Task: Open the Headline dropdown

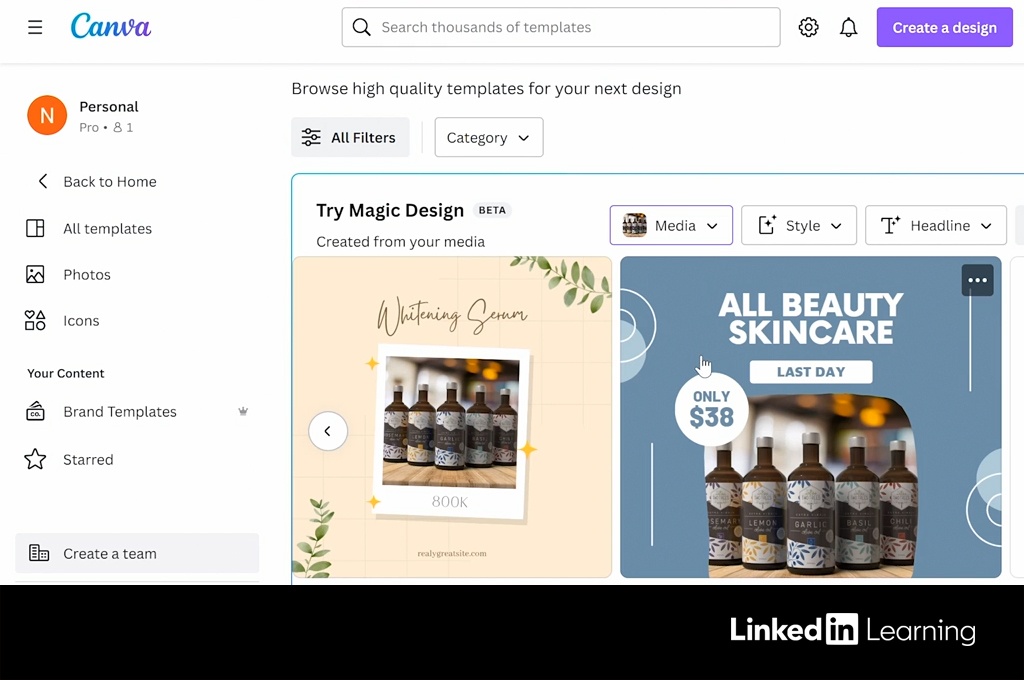Action: 935,226
